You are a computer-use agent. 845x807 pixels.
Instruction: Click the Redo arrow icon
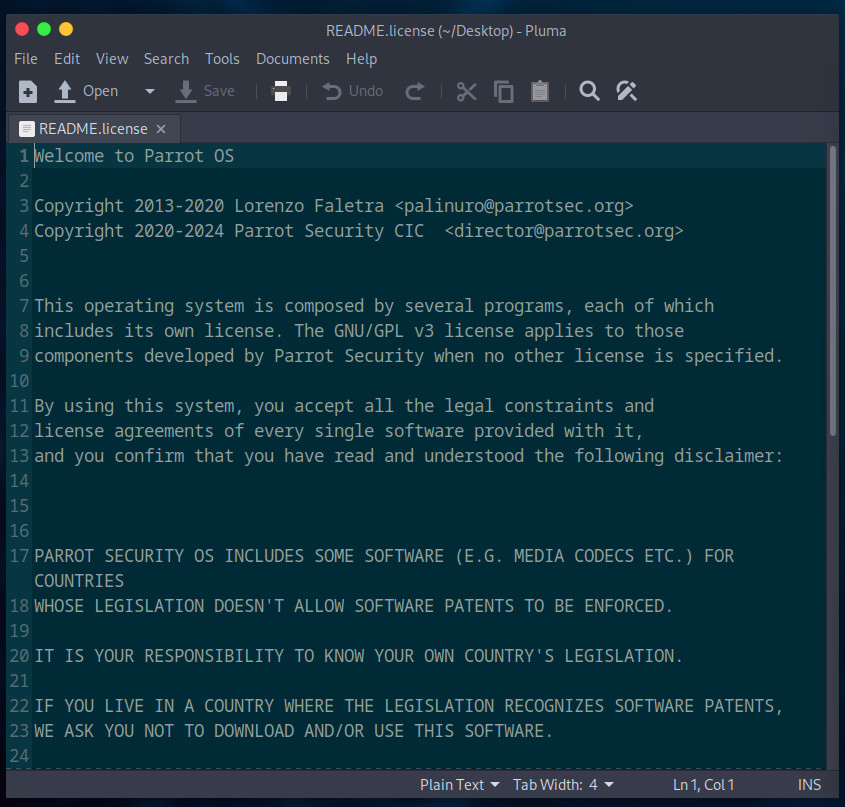[x=414, y=91]
